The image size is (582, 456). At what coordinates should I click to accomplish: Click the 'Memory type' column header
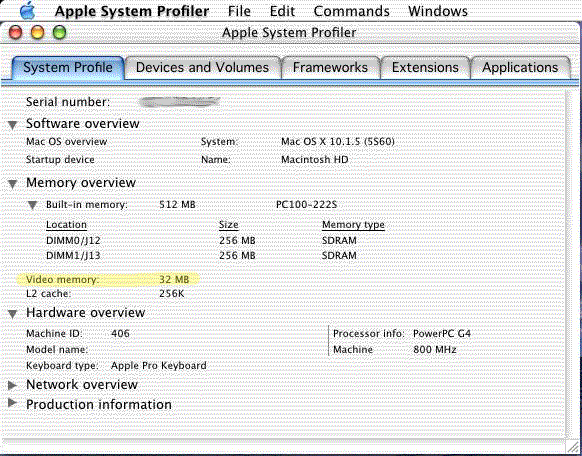[353, 225]
